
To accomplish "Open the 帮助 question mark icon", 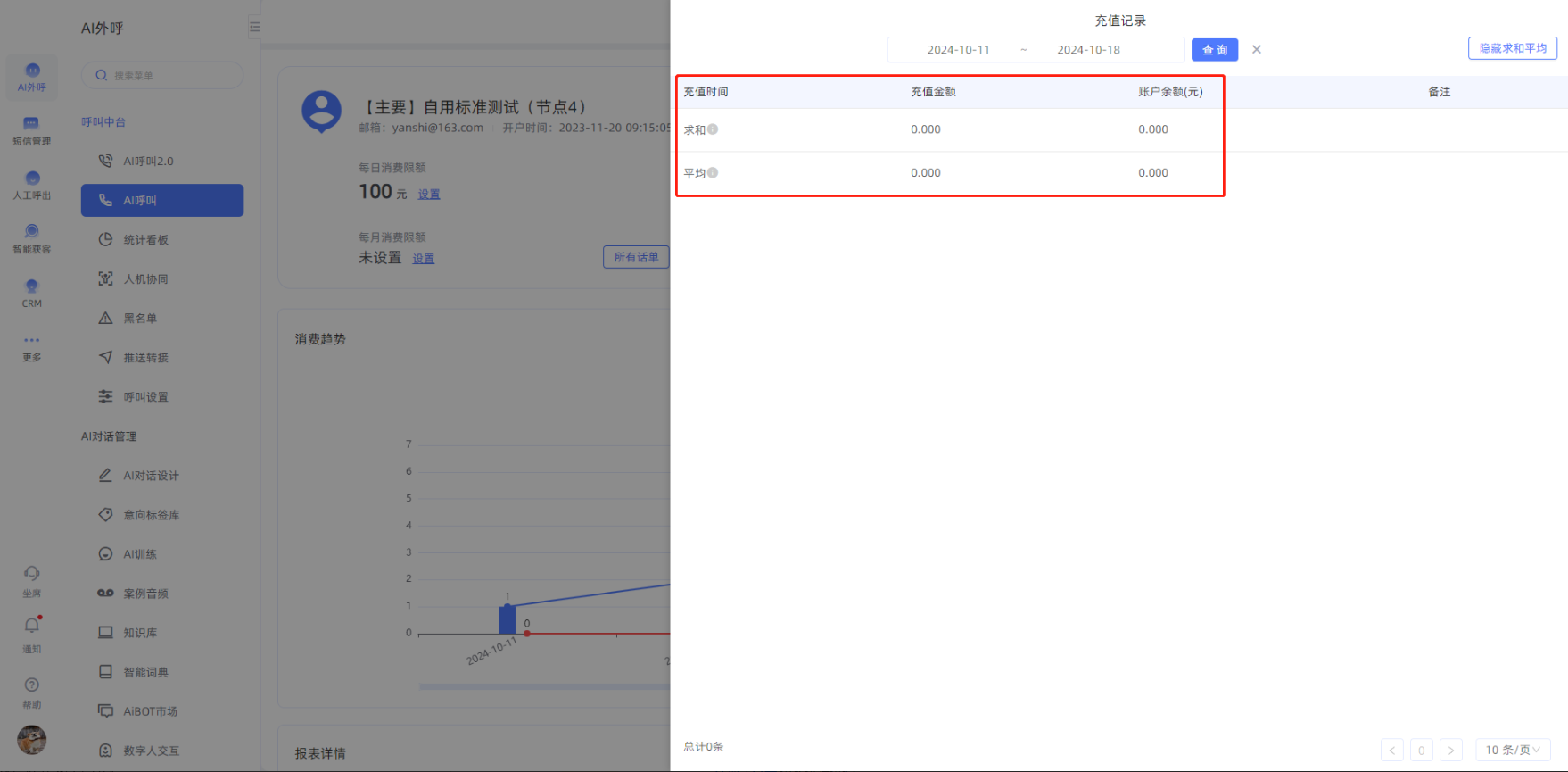I will coord(32,685).
